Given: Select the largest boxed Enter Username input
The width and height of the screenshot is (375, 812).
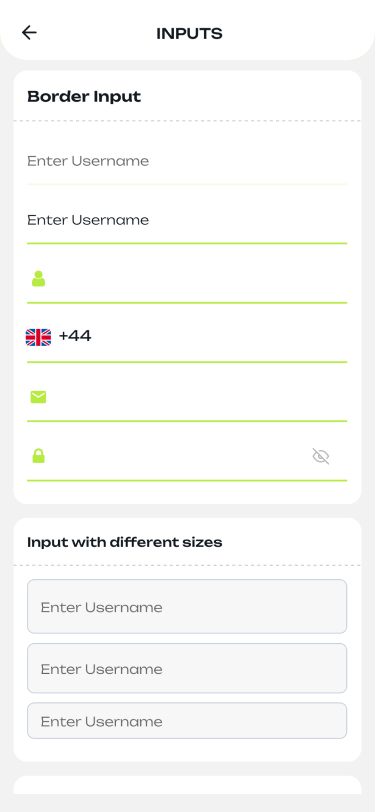Looking at the screenshot, I should click(187, 606).
